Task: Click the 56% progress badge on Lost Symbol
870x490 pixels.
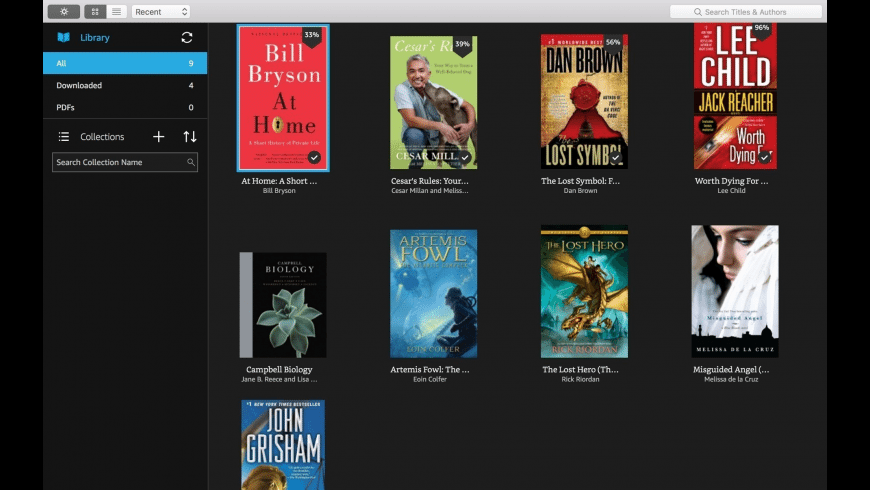Action: tap(613, 43)
